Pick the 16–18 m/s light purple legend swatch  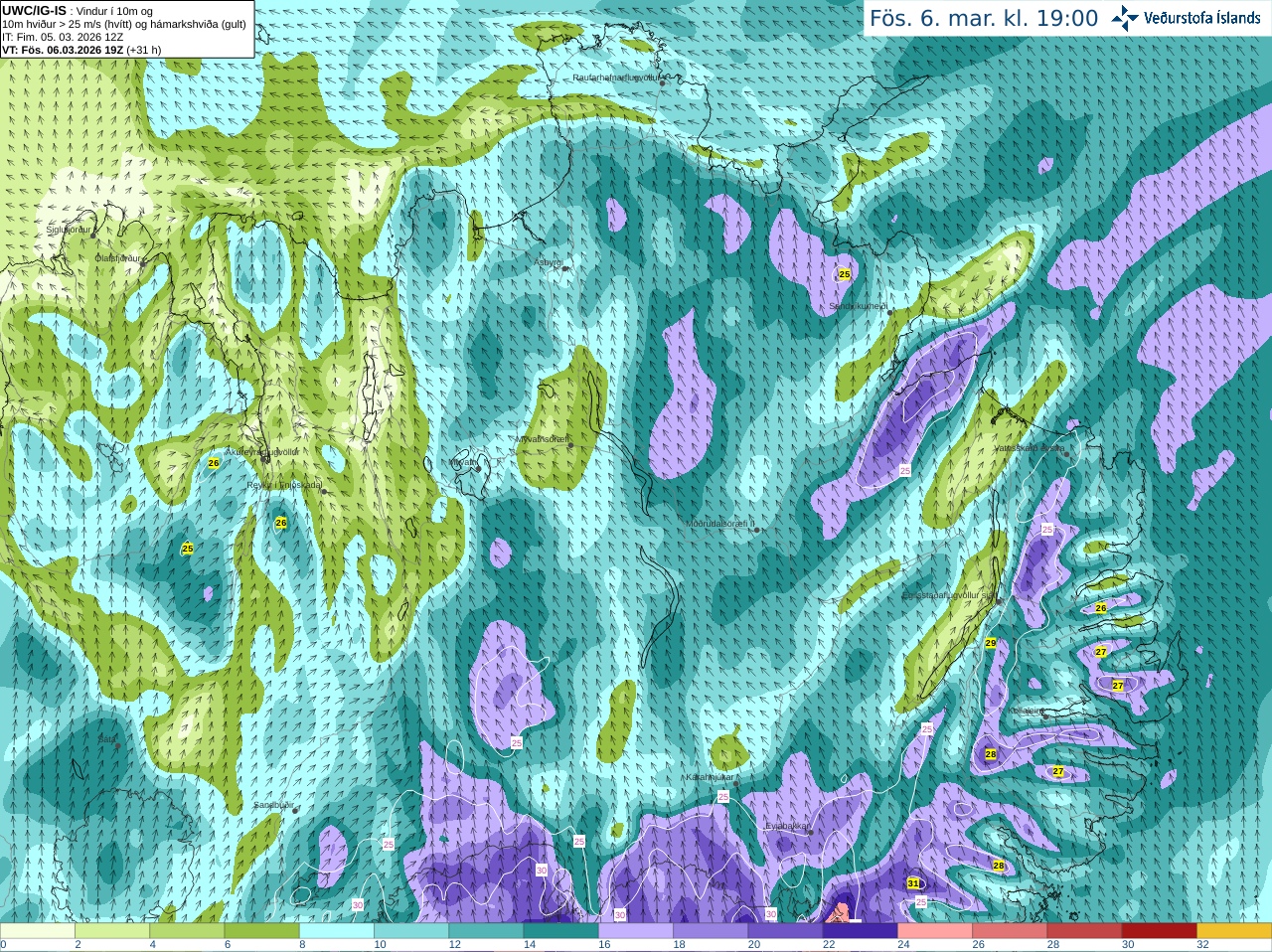coord(636,931)
